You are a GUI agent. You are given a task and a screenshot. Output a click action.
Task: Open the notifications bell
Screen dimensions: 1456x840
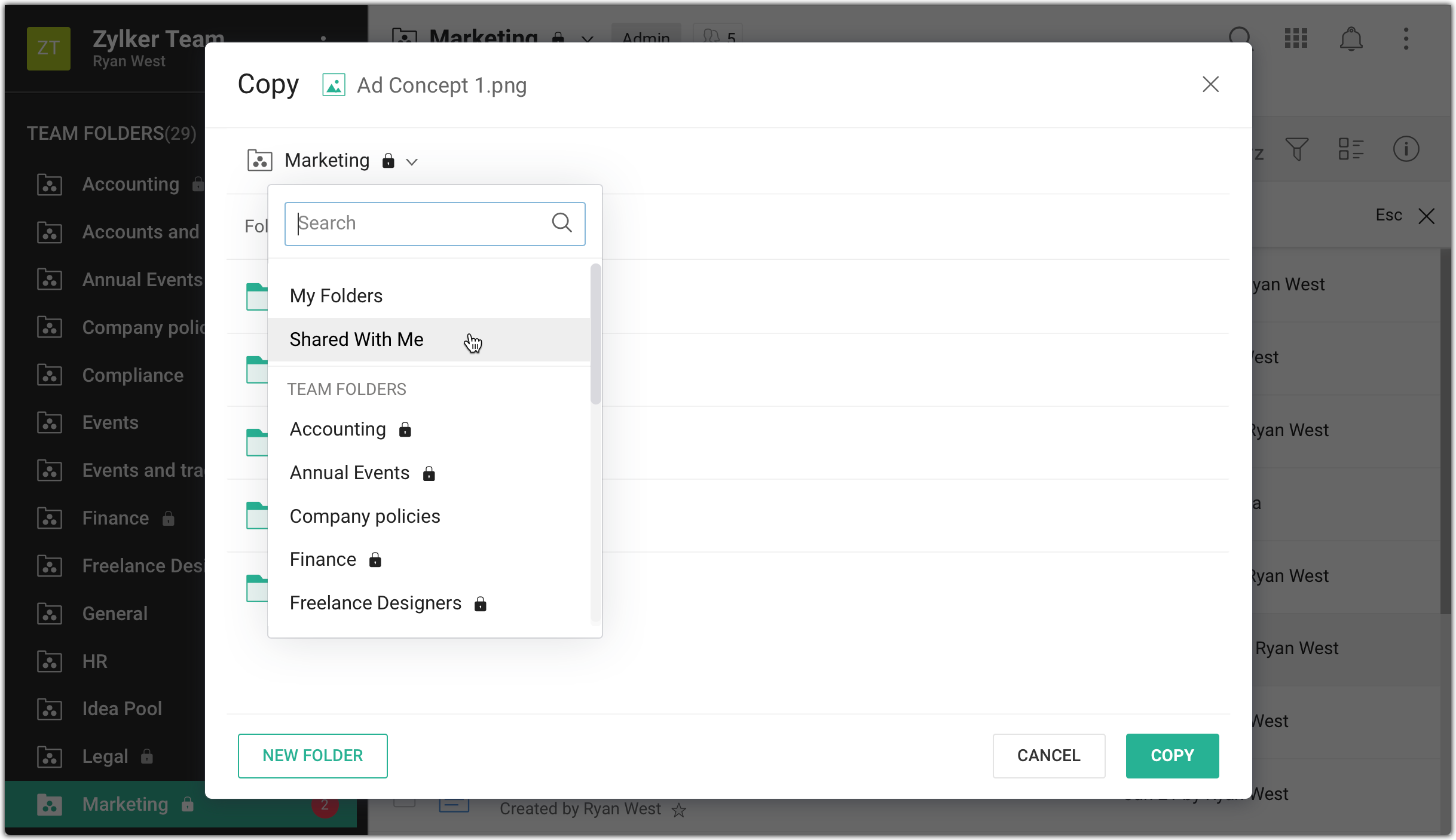pyautogui.click(x=1351, y=39)
